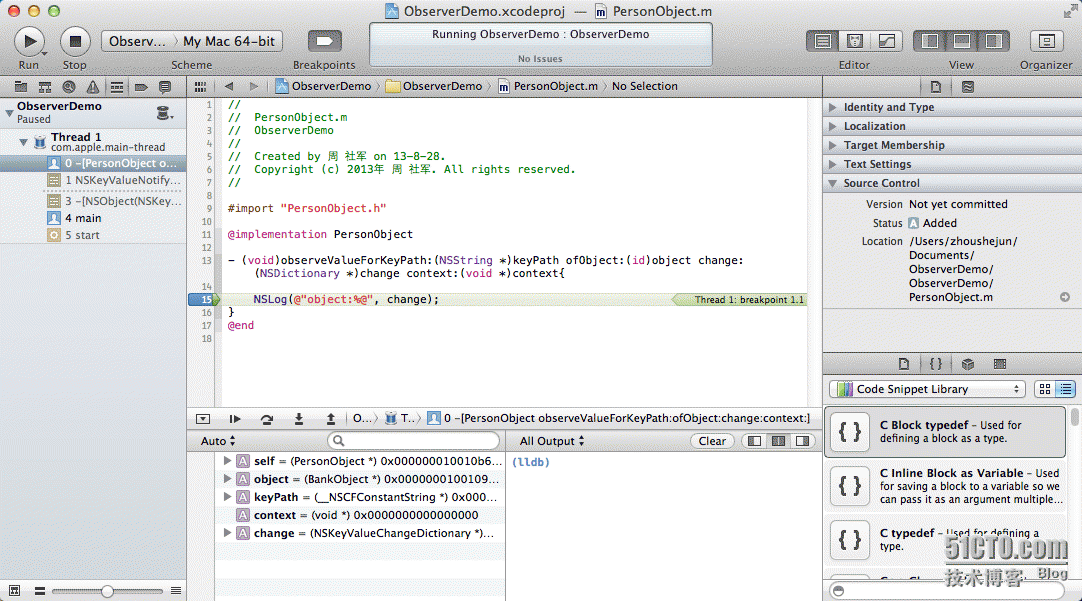Stop the running ObserverDemo process

[x=75, y=41]
